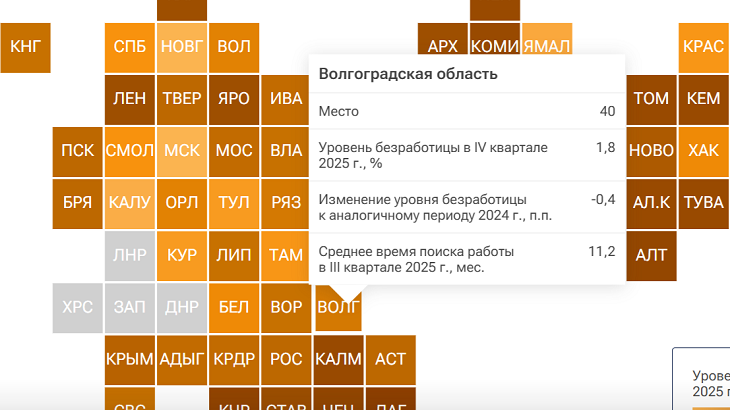Viewport: 730px width, 410px height.
Task: Click the БРЯ region tile
Action: [x=77, y=202]
